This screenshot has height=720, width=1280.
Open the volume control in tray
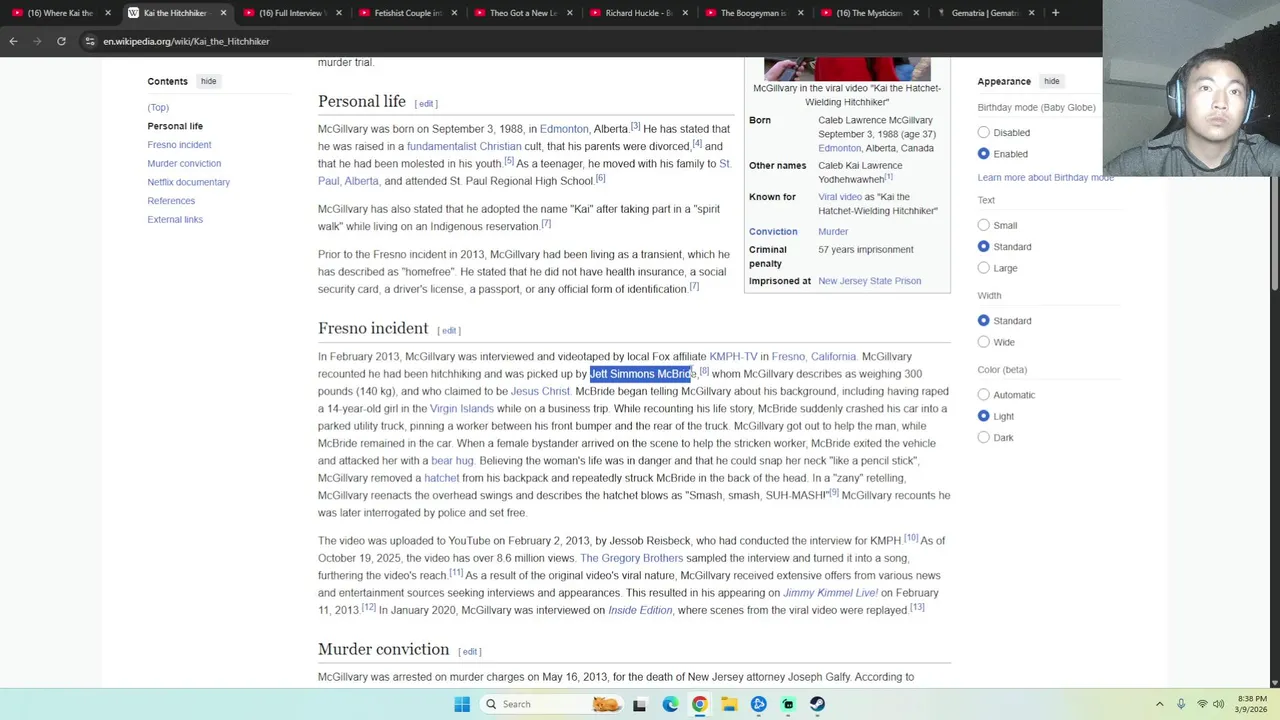(x=1219, y=704)
